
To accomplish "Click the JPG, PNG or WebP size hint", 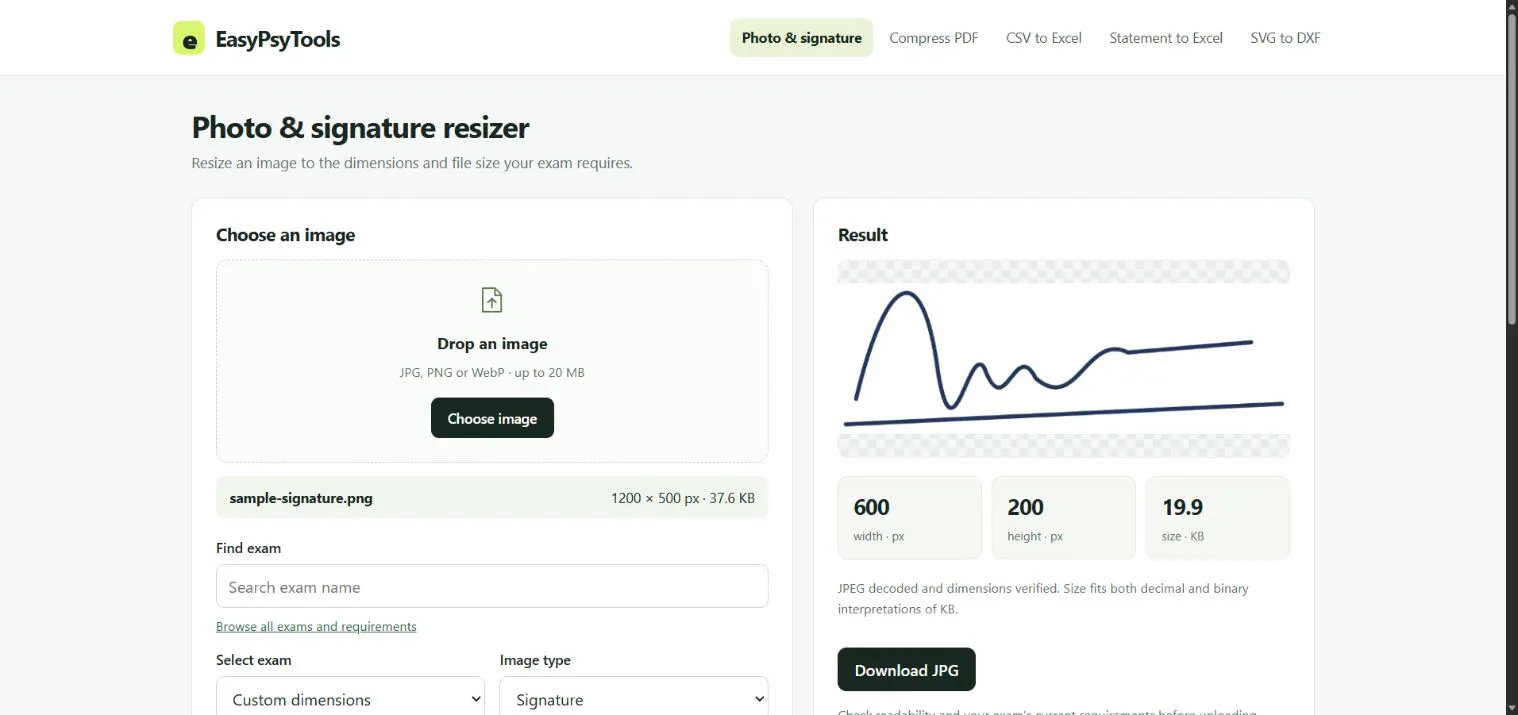I will pyautogui.click(x=492, y=372).
